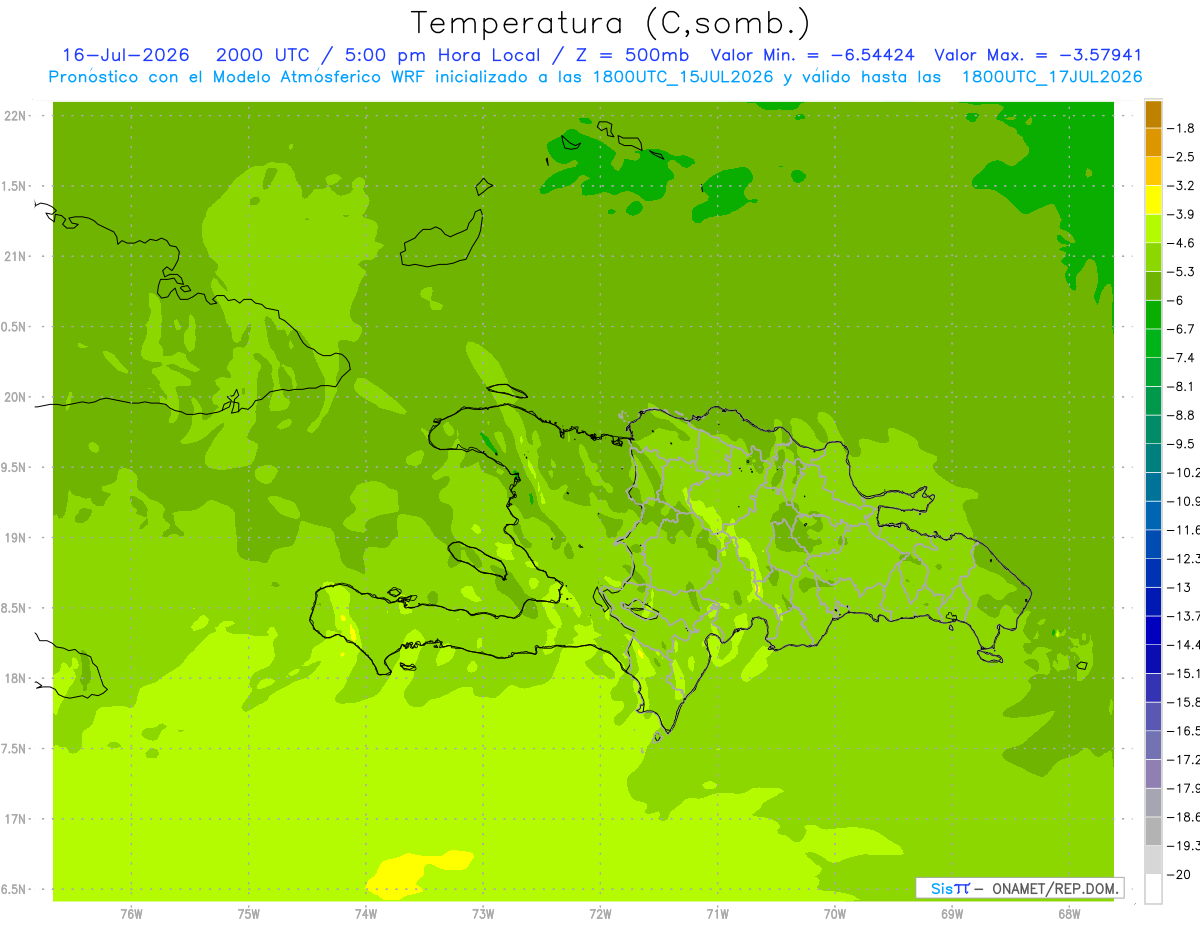Click the '-2.5' colorbar value
Viewport: 1200px width, 927px height.
point(1181,157)
